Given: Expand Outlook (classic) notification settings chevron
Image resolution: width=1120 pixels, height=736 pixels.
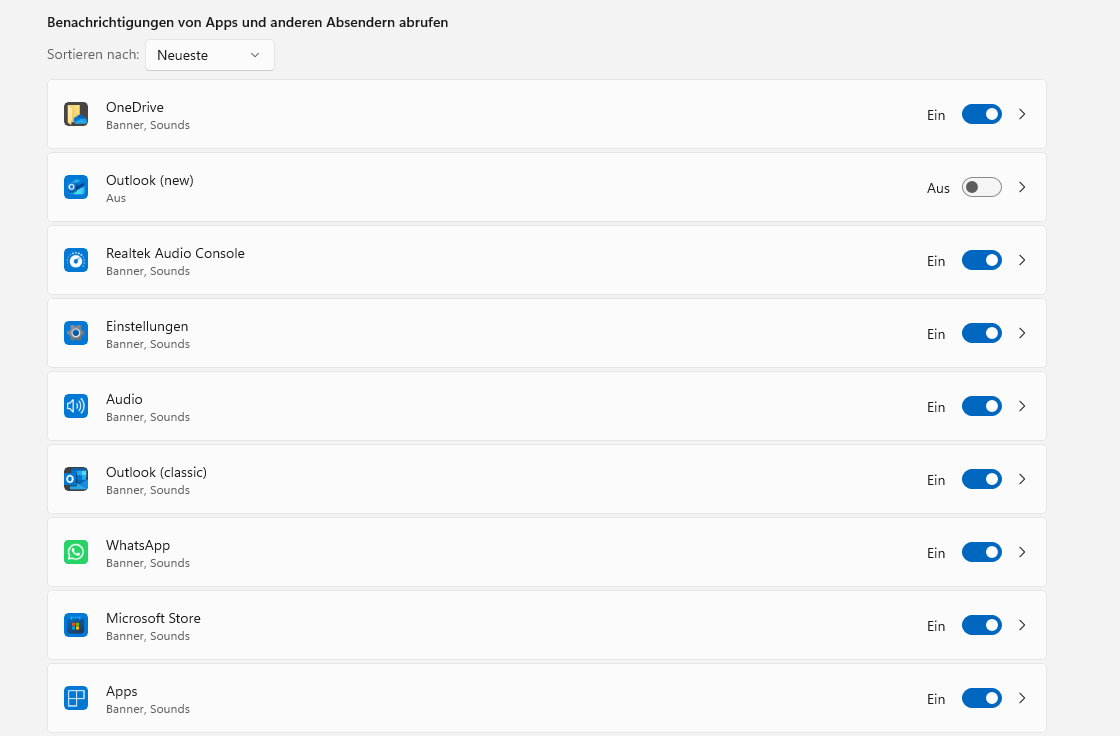Looking at the screenshot, I should [1022, 479].
